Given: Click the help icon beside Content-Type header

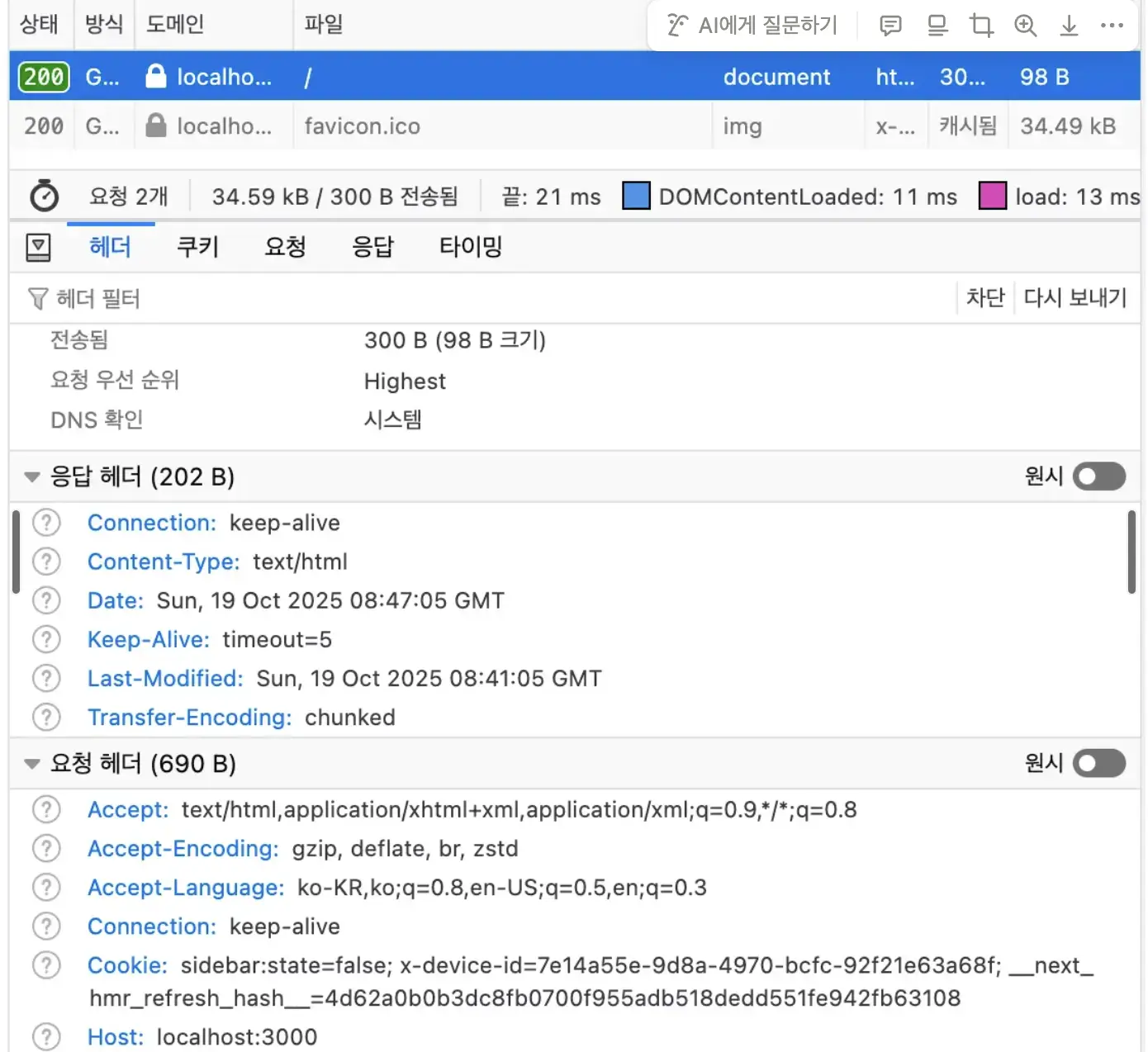Looking at the screenshot, I should point(46,562).
